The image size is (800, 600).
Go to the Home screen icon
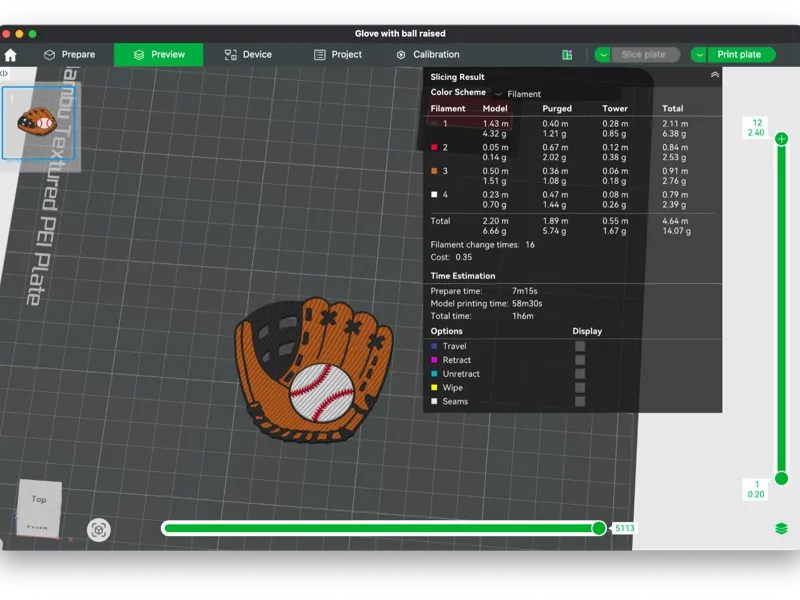(x=10, y=55)
